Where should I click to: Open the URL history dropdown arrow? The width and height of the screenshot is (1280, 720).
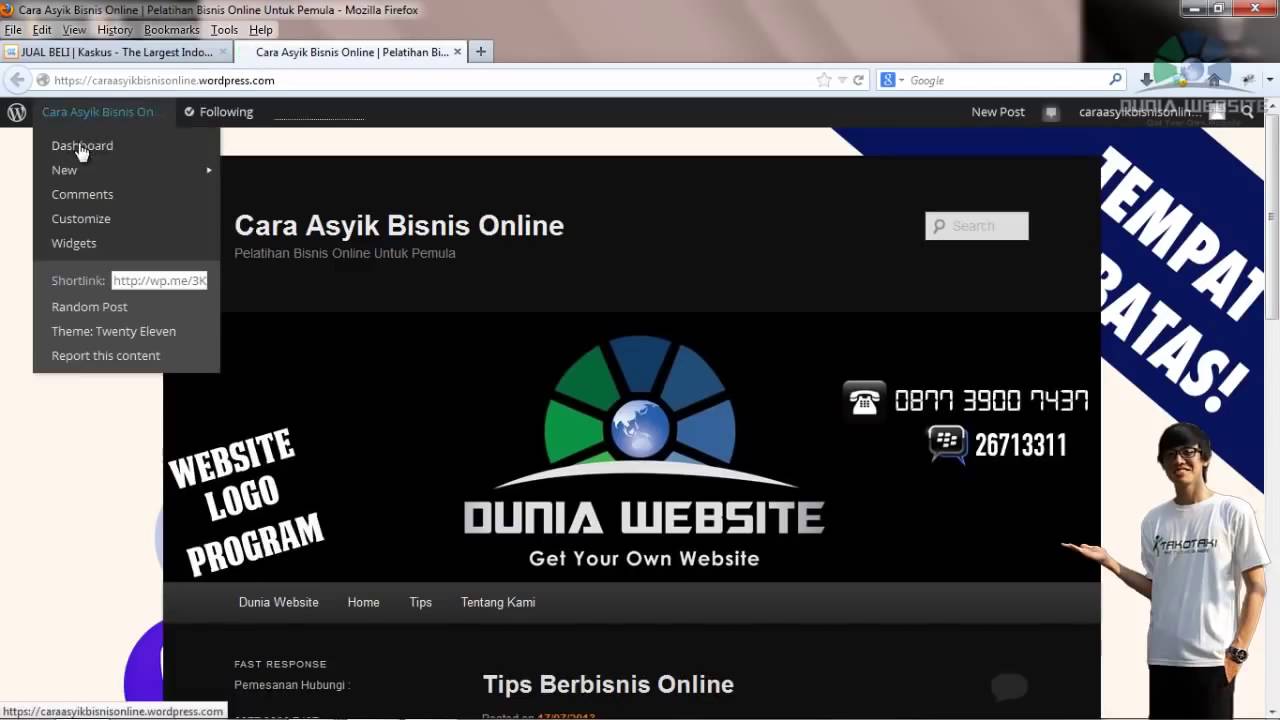point(842,80)
